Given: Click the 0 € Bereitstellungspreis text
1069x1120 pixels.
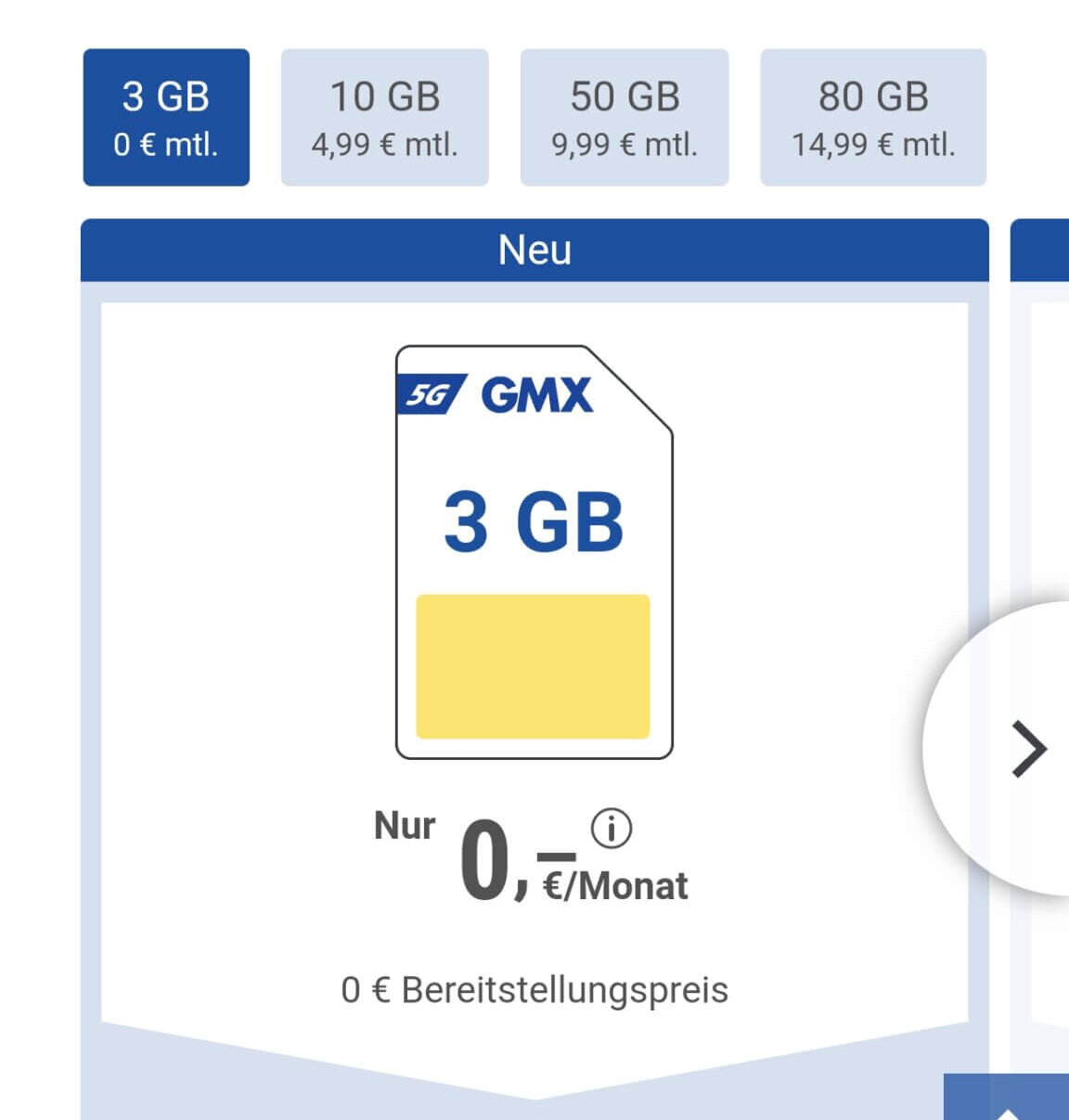Looking at the screenshot, I should 534,990.
